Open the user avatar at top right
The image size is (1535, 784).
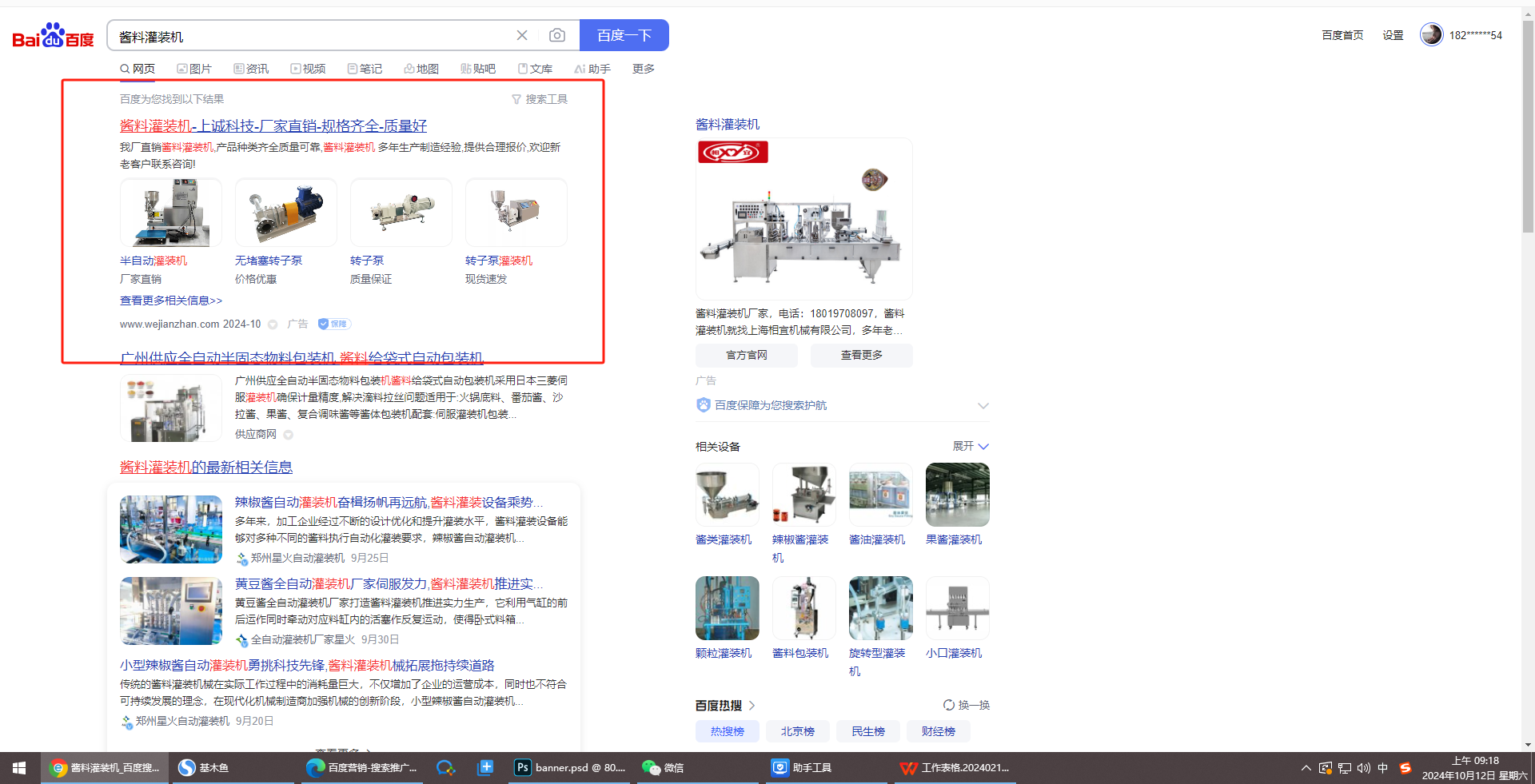click(1431, 34)
